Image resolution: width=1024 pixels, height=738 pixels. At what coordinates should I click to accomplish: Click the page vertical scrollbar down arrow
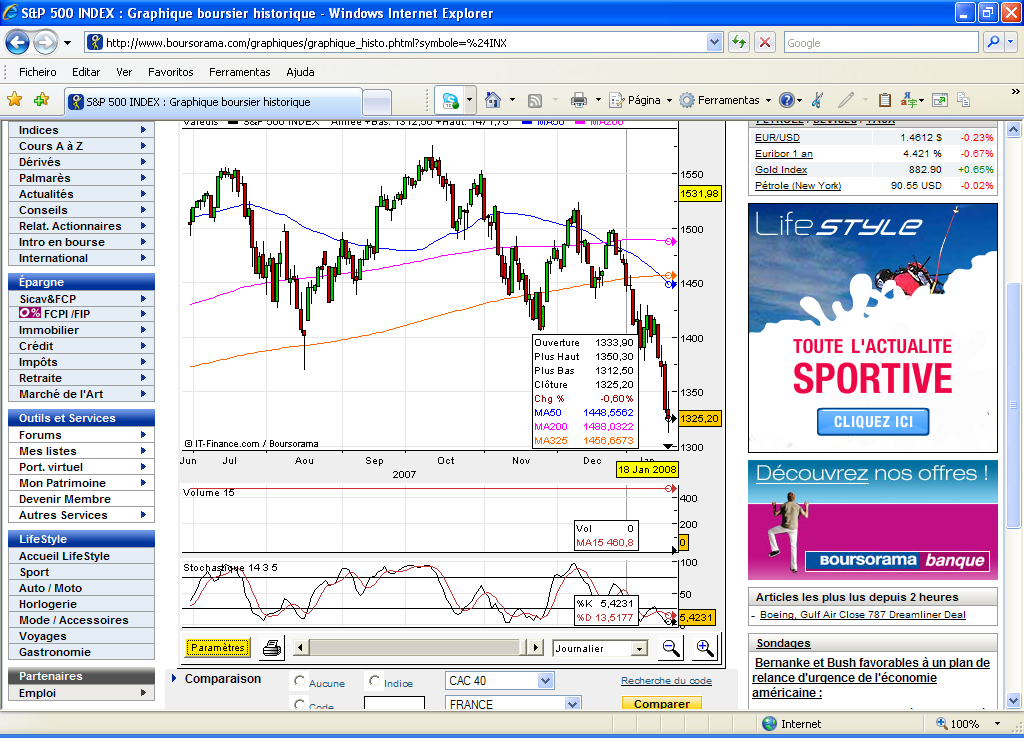coord(1014,701)
